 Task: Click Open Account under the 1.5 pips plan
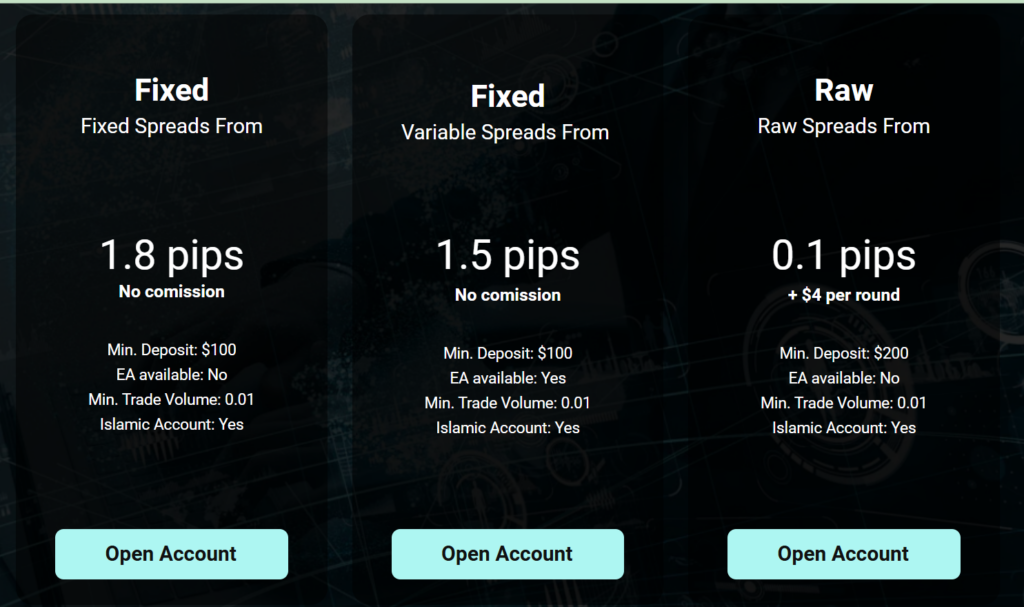[x=507, y=554]
